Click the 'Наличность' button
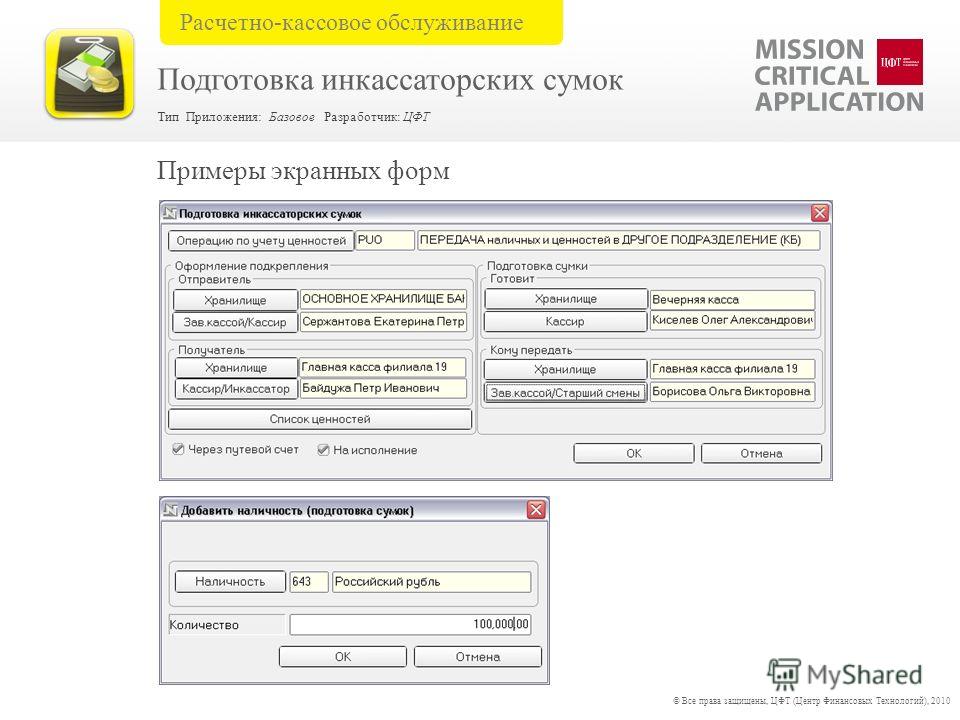Viewport: 960px width, 720px height. [x=230, y=582]
